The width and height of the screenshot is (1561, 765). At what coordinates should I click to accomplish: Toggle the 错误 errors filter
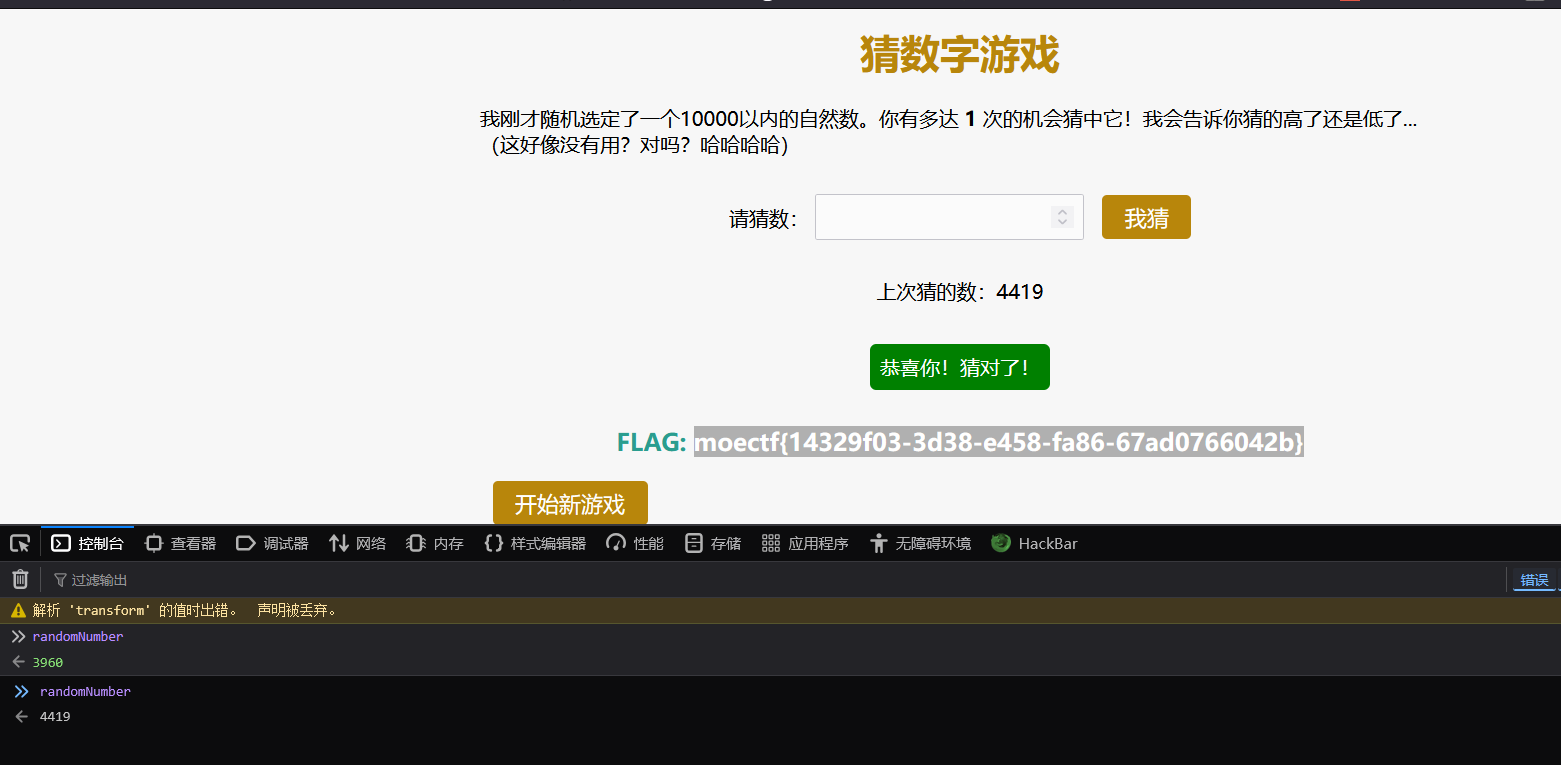click(x=1533, y=580)
